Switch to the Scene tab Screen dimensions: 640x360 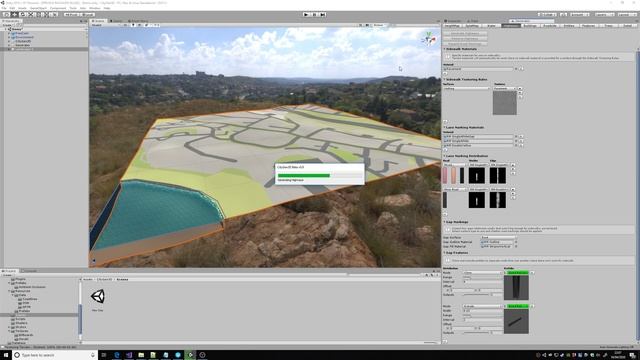point(98,21)
